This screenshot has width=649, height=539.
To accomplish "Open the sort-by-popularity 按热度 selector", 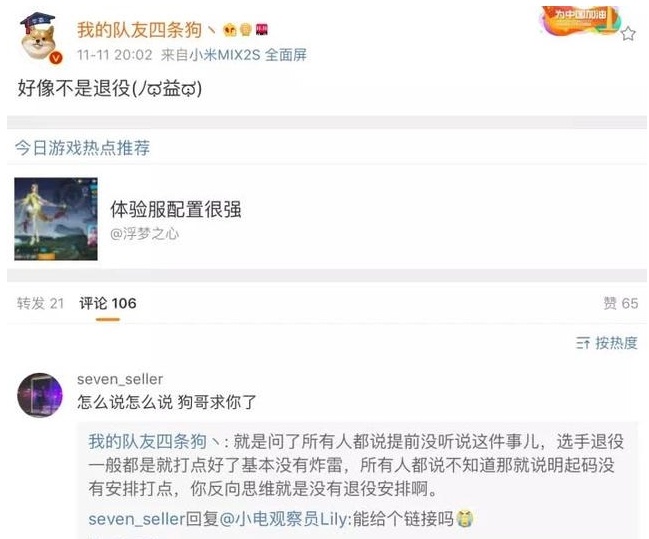I will coord(607,343).
